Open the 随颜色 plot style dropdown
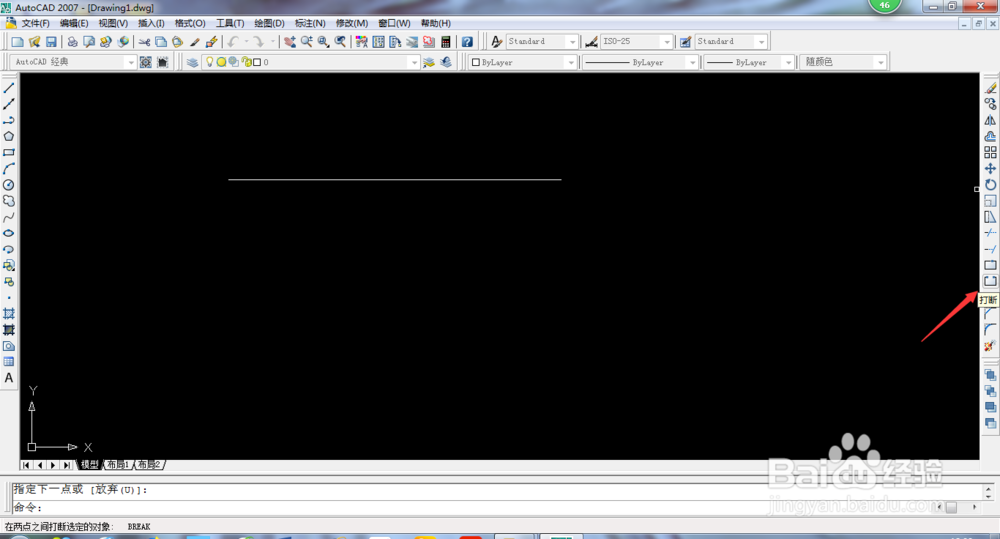Viewport: 1000px width, 539px height. [881, 62]
